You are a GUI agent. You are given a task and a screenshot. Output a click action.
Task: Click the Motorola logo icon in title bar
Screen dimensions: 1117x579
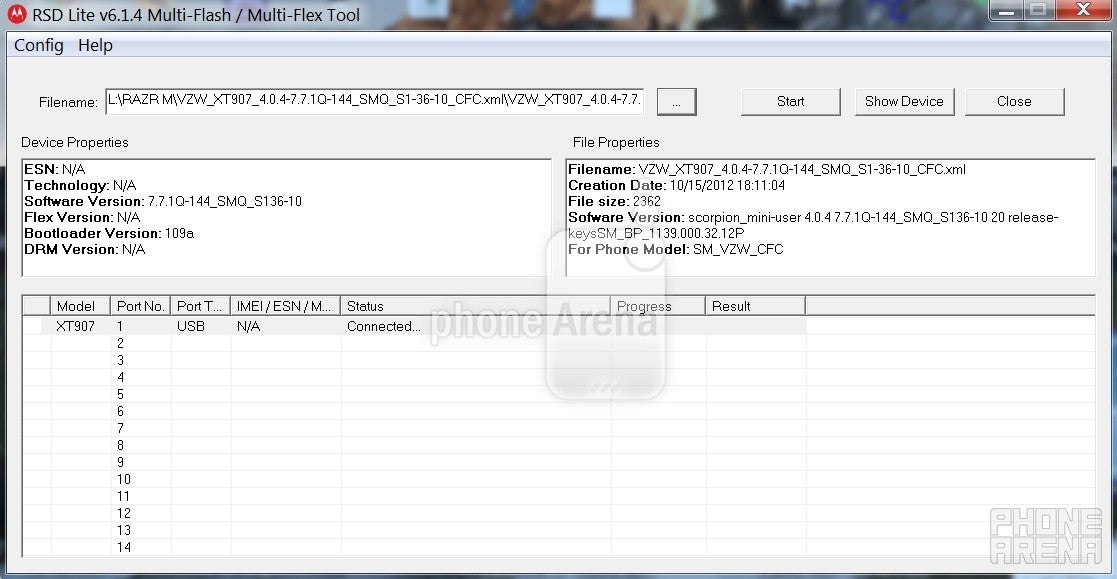(16, 14)
